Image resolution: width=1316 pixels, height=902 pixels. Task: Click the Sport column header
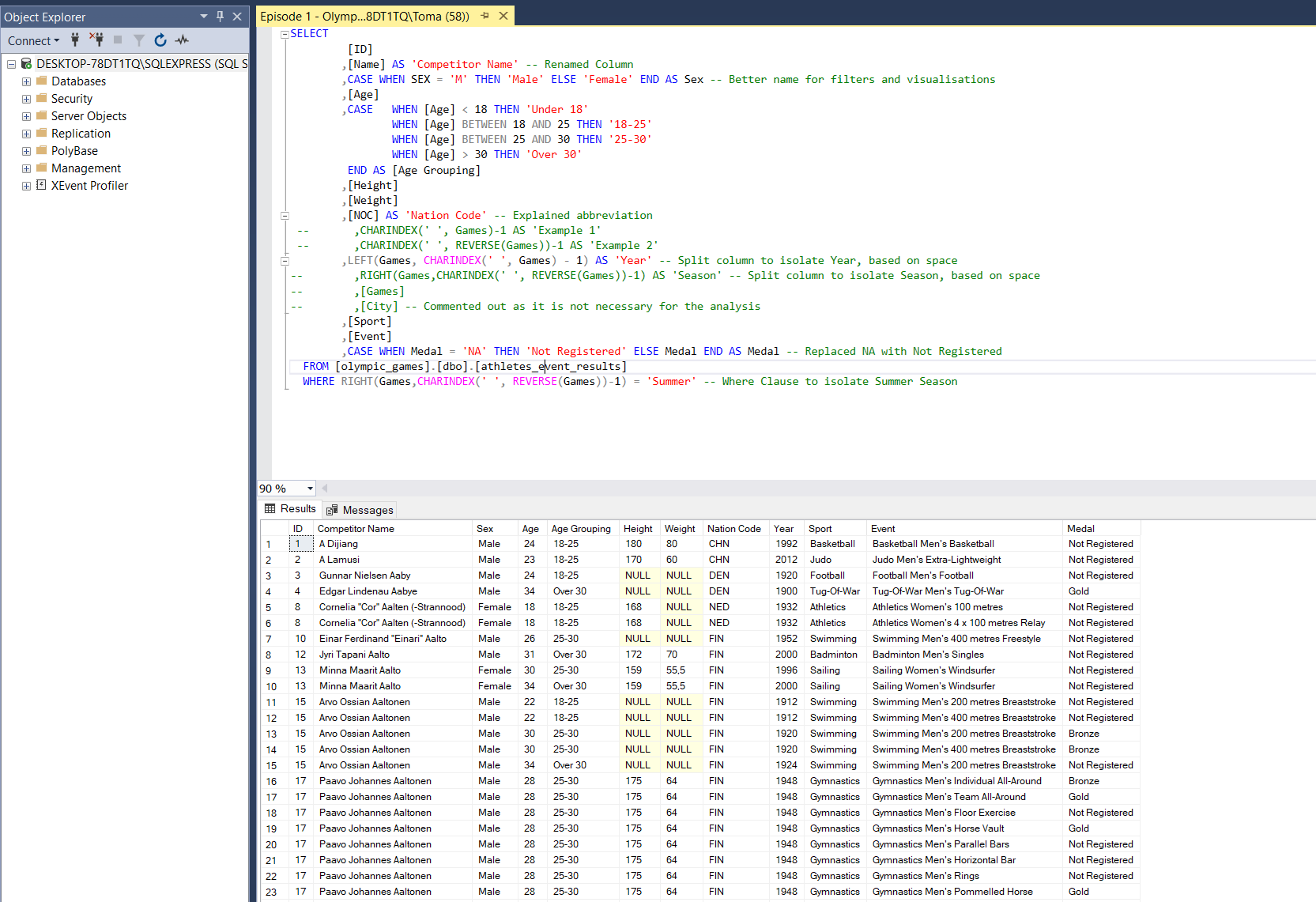point(835,529)
